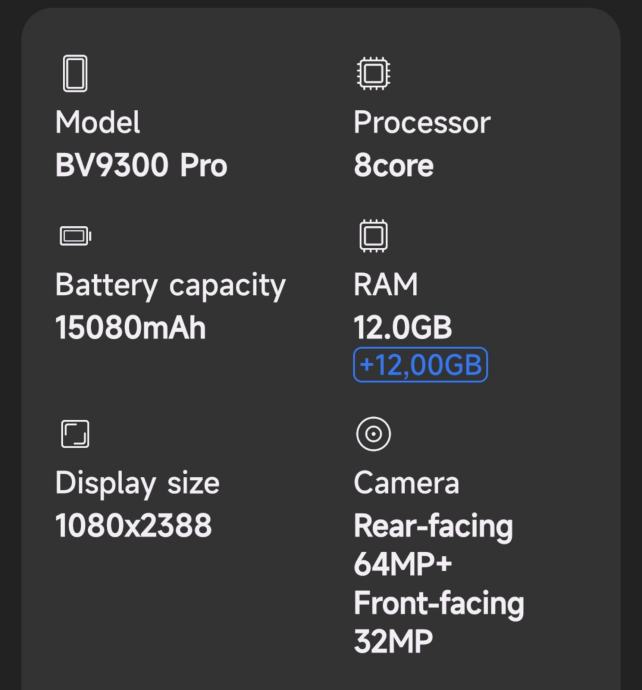Select the Camera label
642x690 pixels.
point(406,483)
